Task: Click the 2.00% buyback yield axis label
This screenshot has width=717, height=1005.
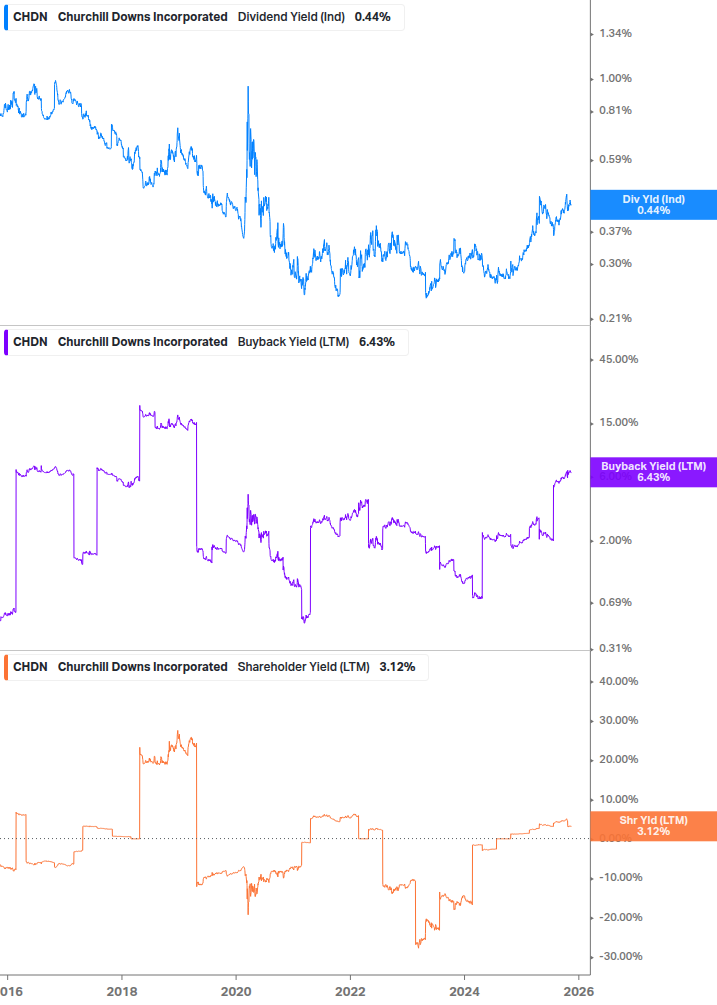Action: click(615, 540)
